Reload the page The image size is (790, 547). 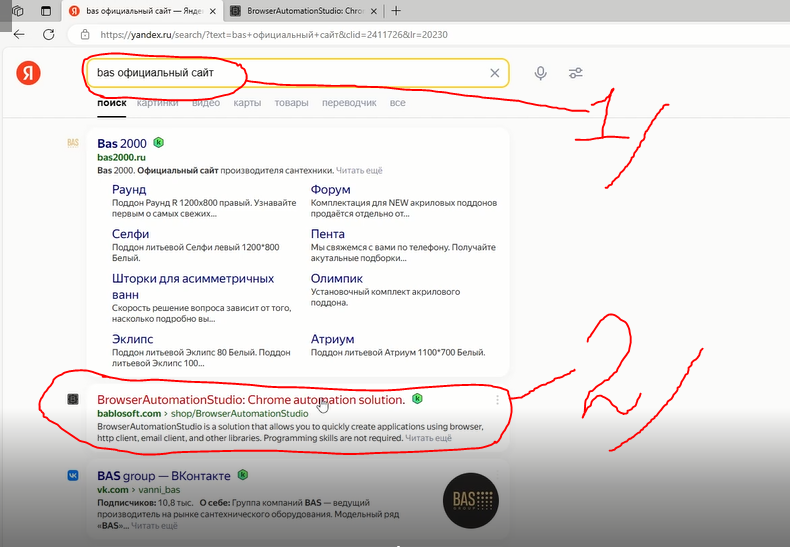pos(48,34)
